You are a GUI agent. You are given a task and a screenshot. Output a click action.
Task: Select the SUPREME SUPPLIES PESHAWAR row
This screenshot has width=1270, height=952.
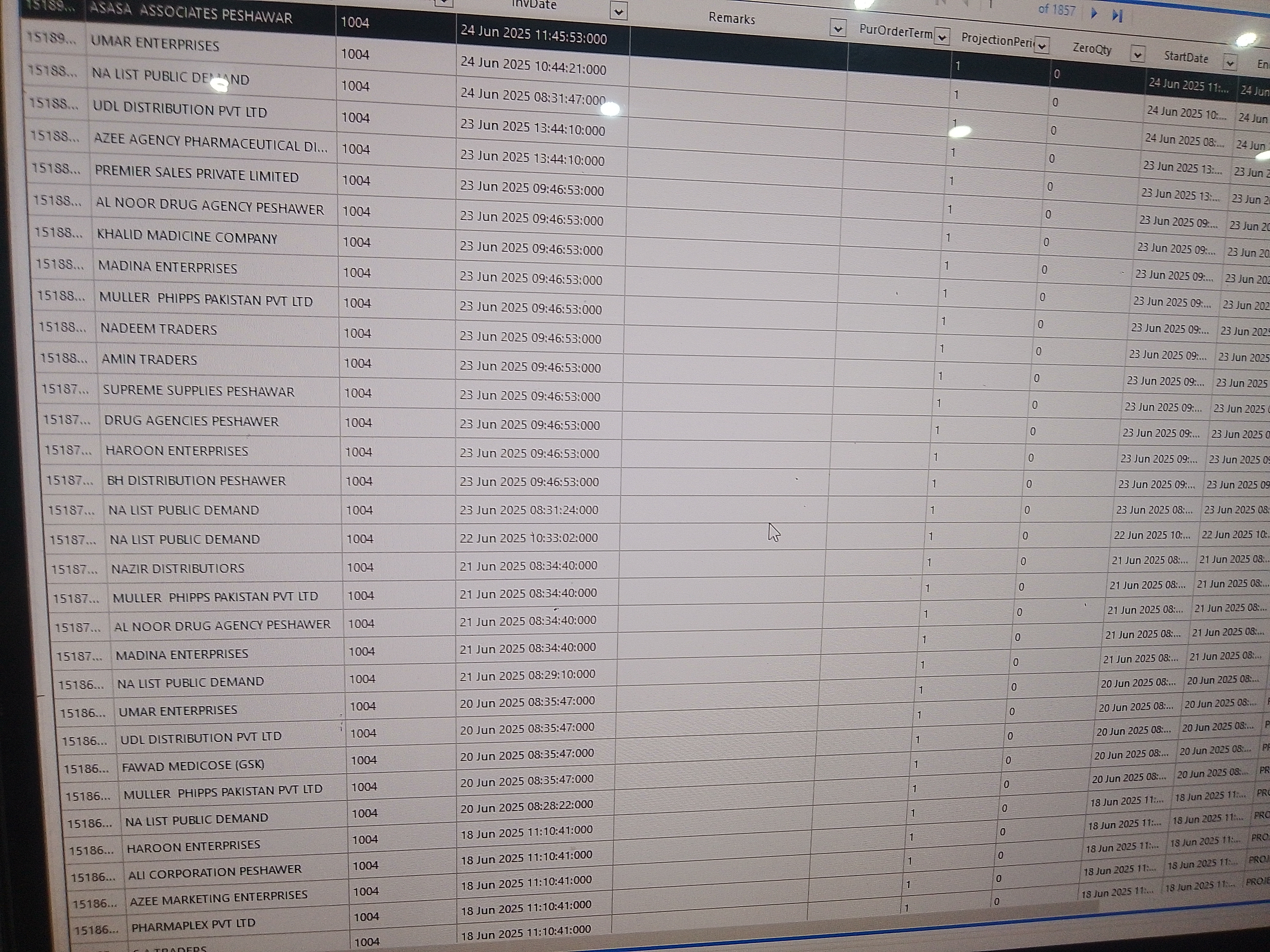tap(199, 391)
